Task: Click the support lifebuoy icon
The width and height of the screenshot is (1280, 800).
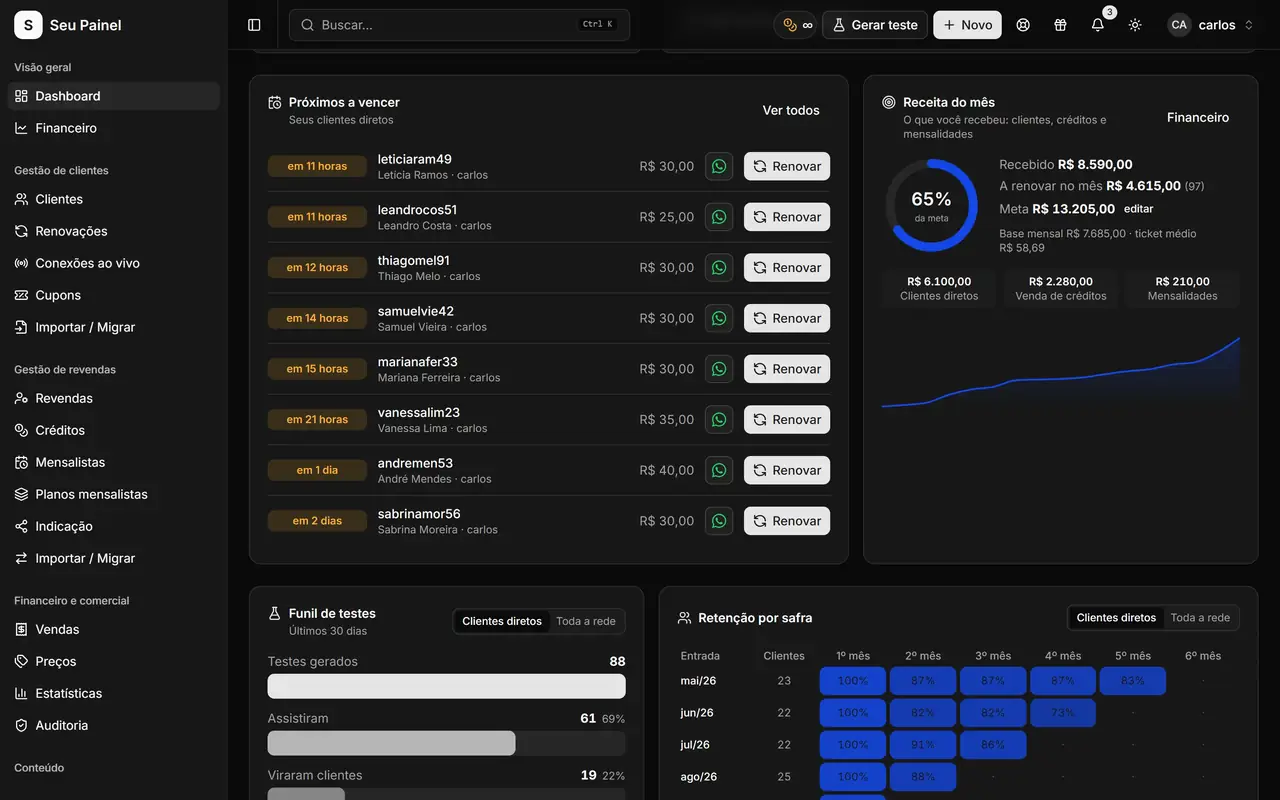Action: (x=1023, y=25)
